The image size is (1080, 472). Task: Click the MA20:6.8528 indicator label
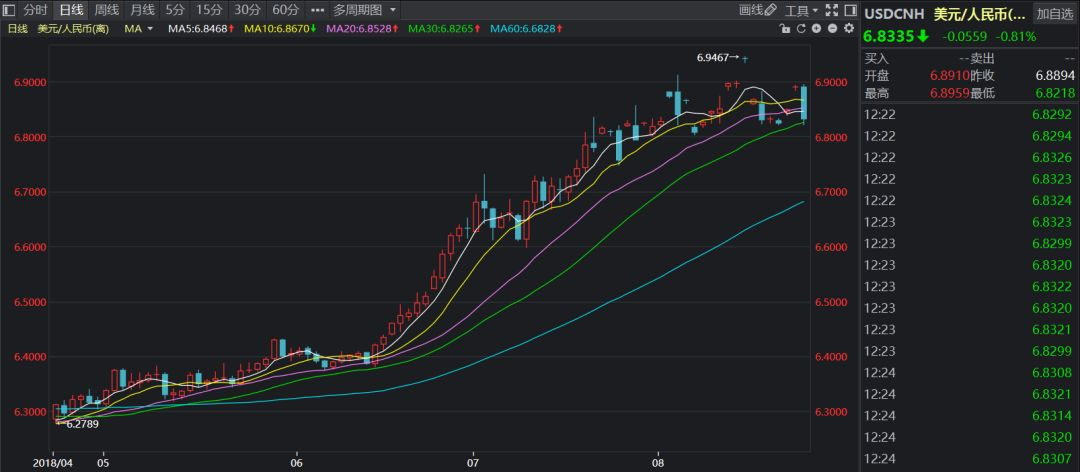coord(362,28)
